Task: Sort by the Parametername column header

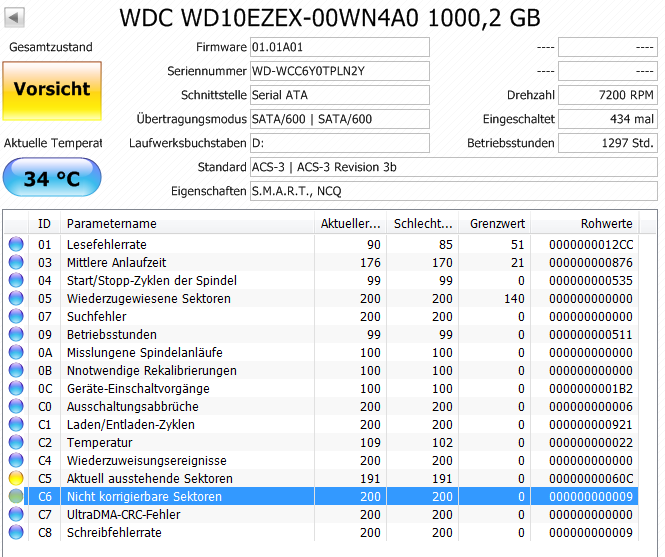Action: click(x=187, y=224)
